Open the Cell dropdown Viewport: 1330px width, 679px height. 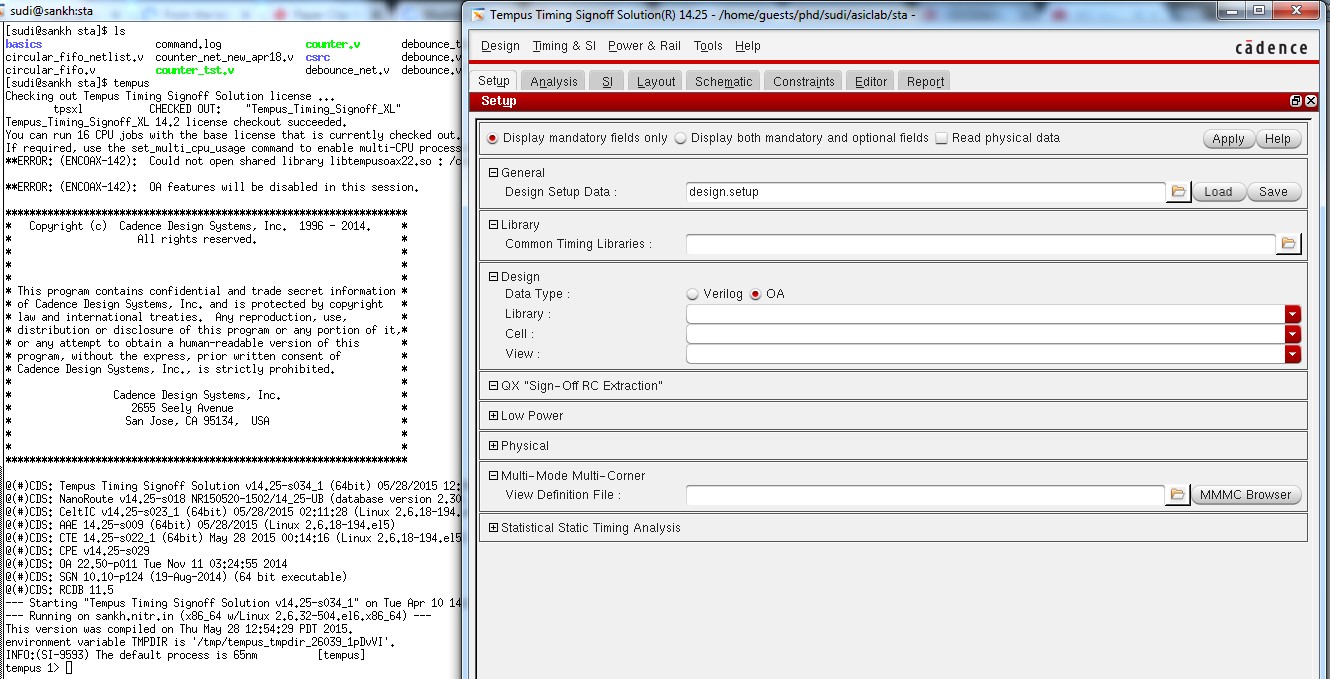[1293, 334]
